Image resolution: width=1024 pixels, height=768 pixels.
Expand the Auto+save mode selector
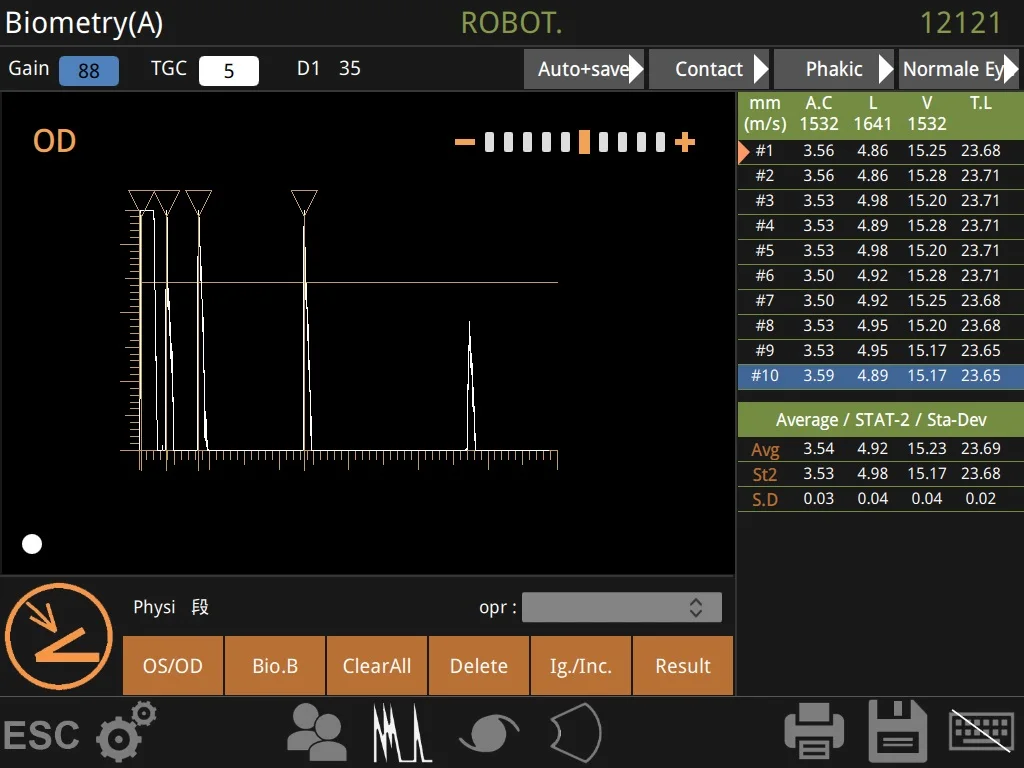pyautogui.click(x=585, y=69)
